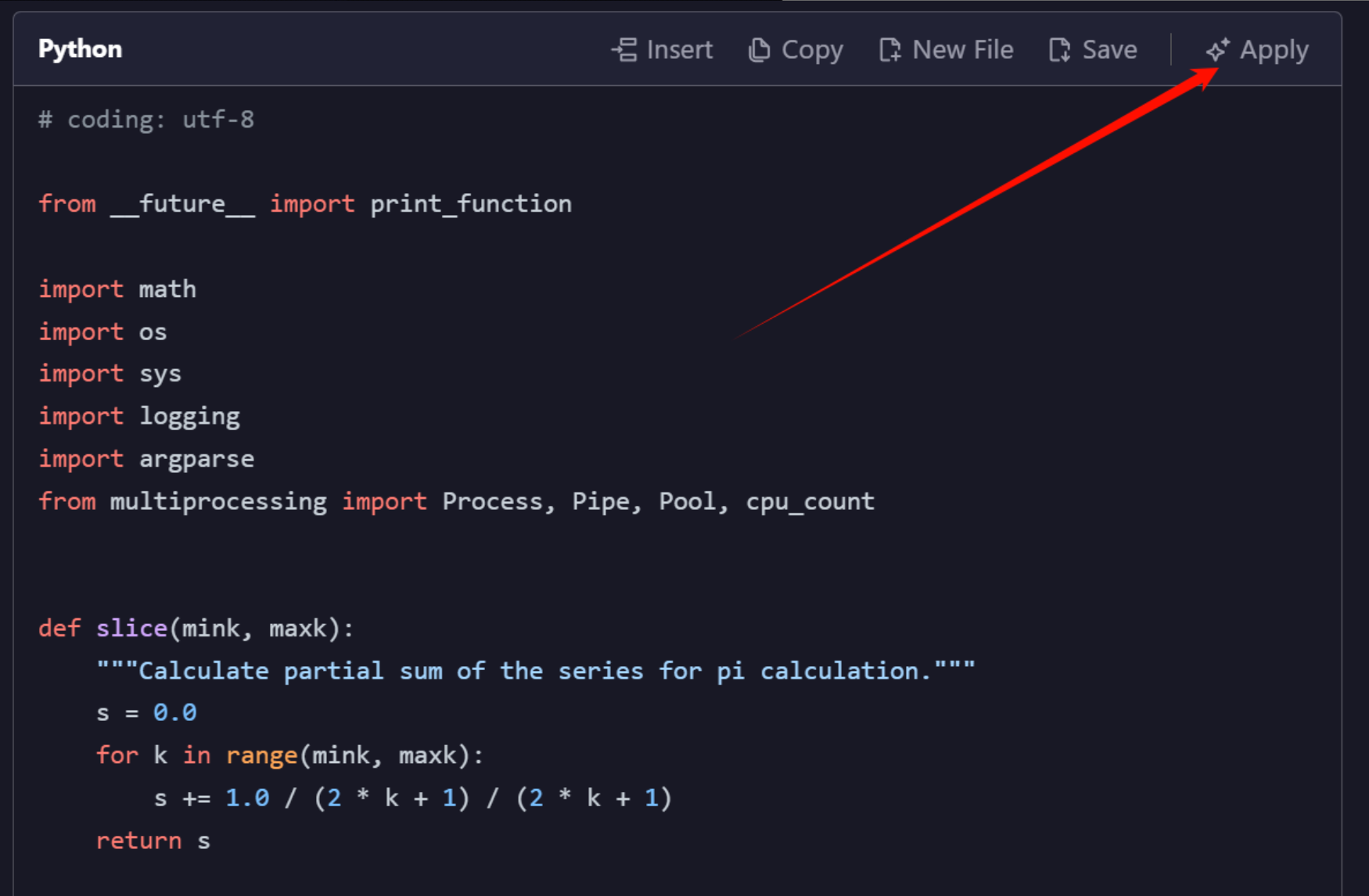Image resolution: width=1369 pixels, height=896 pixels.
Task: Click the print_function import name
Action: click(470, 204)
